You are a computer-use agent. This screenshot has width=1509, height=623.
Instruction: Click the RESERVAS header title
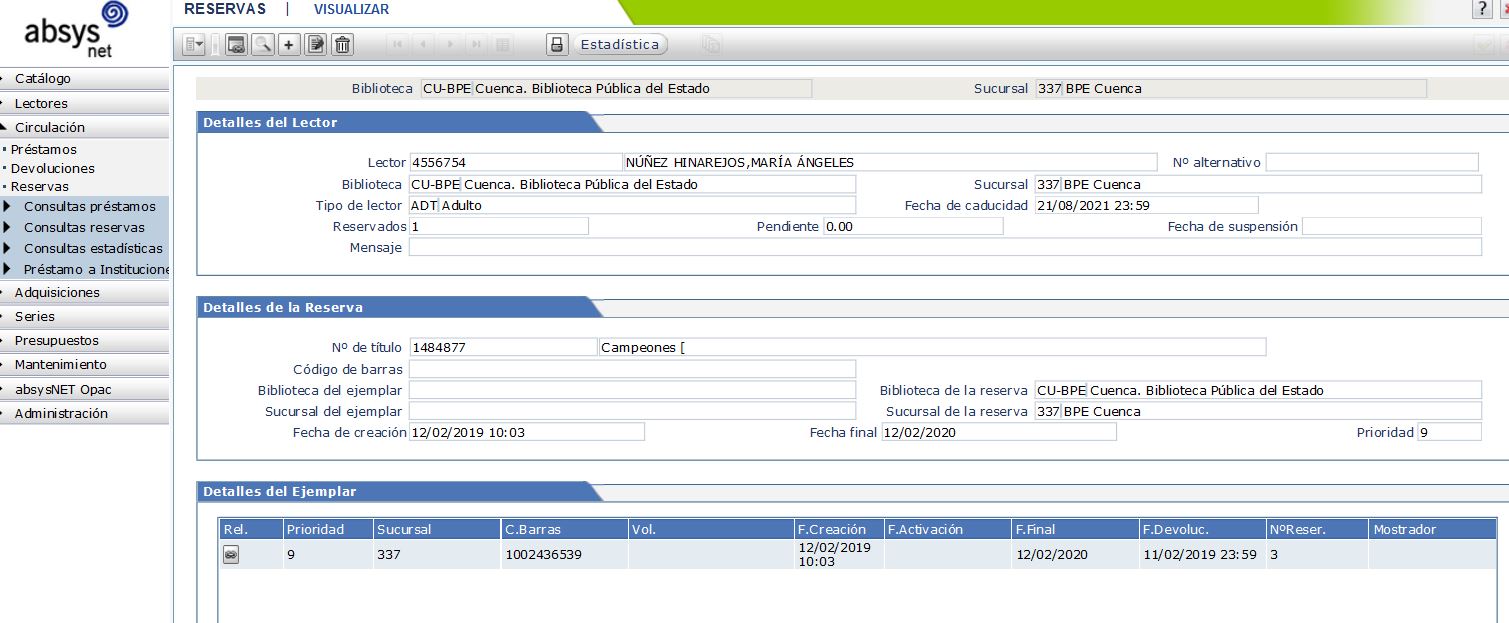(x=225, y=9)
